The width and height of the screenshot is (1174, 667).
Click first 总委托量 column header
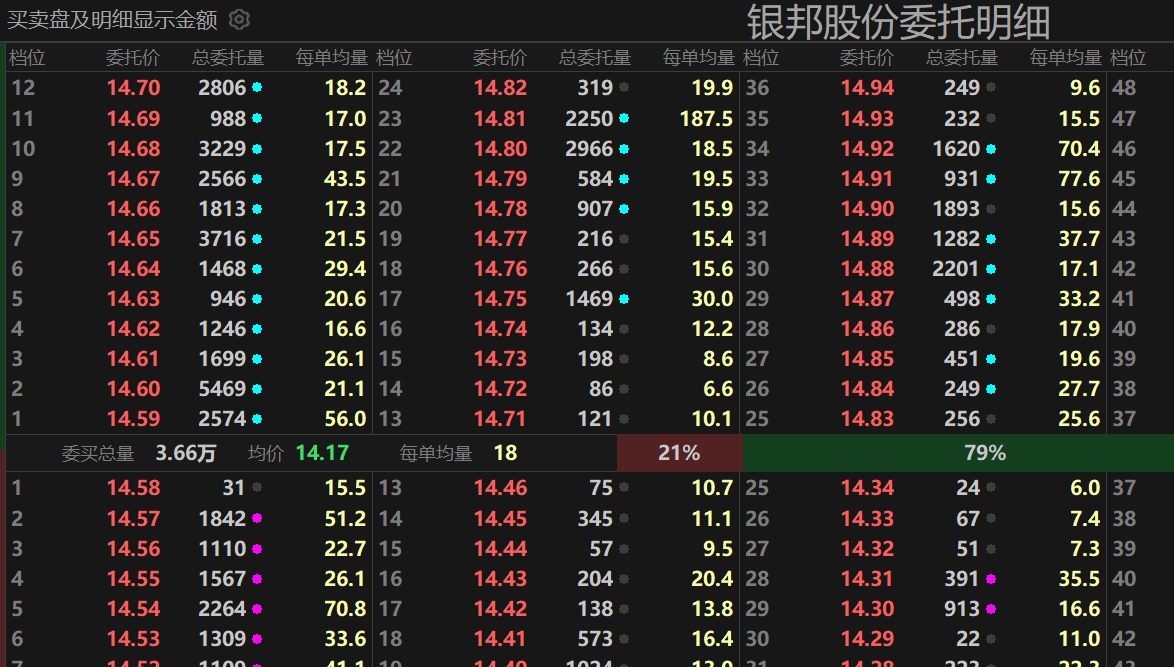[x=228, y=58]
